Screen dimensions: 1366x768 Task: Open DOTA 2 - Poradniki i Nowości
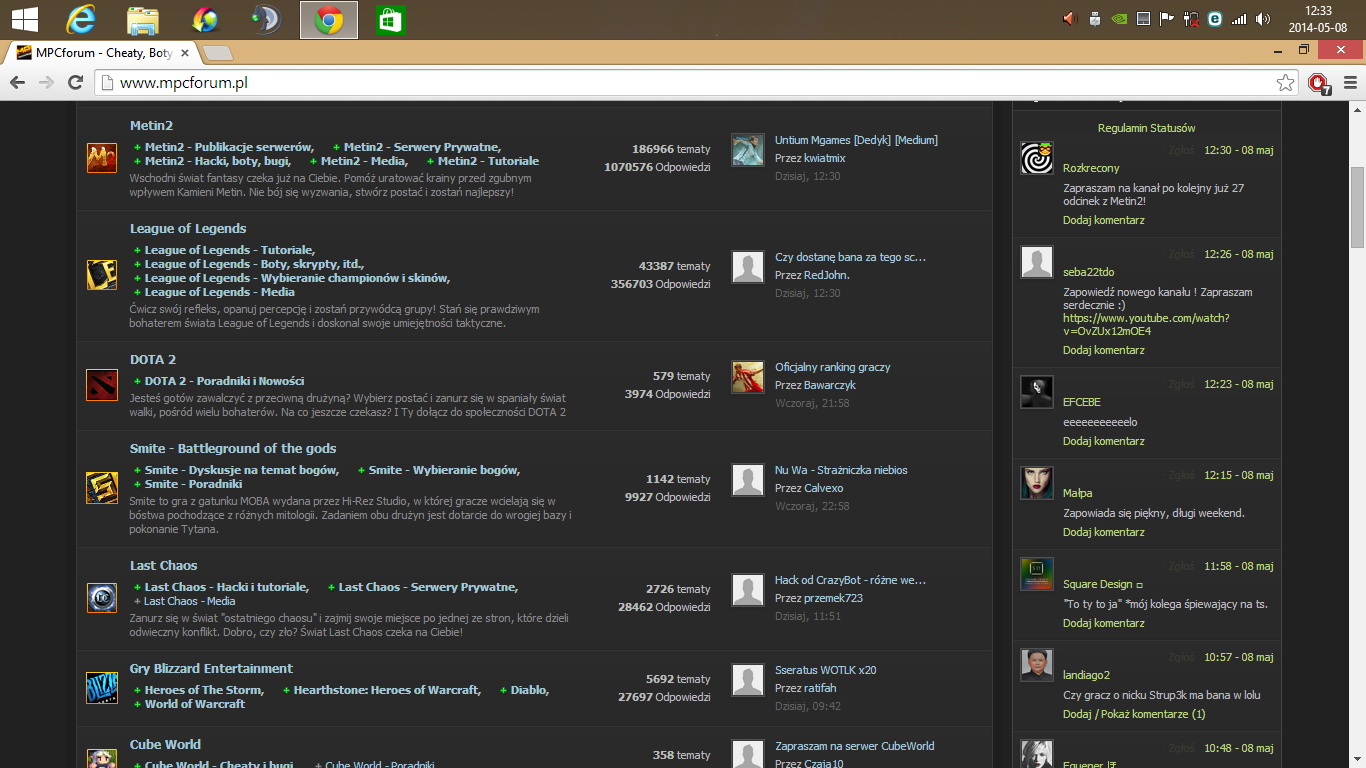pos(224,381)
